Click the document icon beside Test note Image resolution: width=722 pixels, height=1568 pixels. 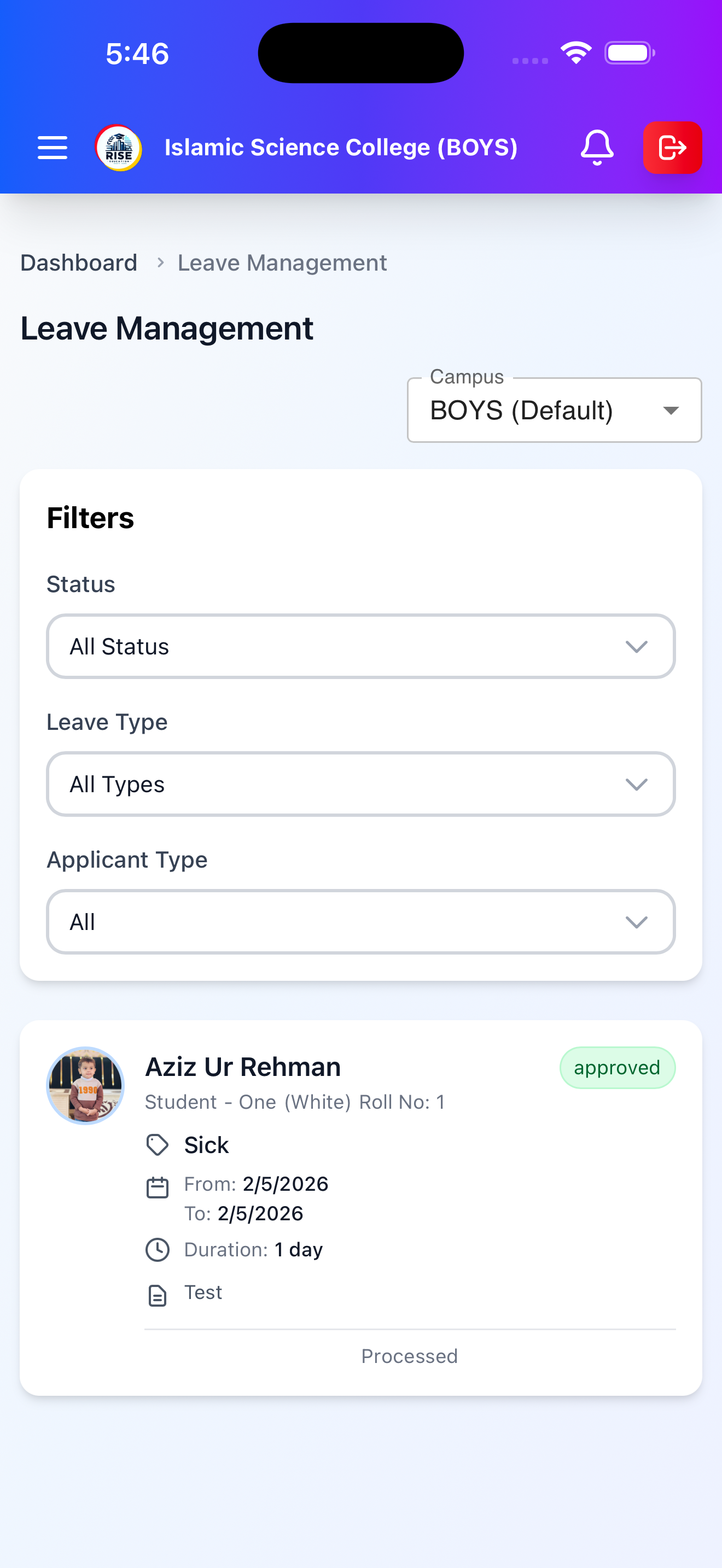coord(158,1296)
